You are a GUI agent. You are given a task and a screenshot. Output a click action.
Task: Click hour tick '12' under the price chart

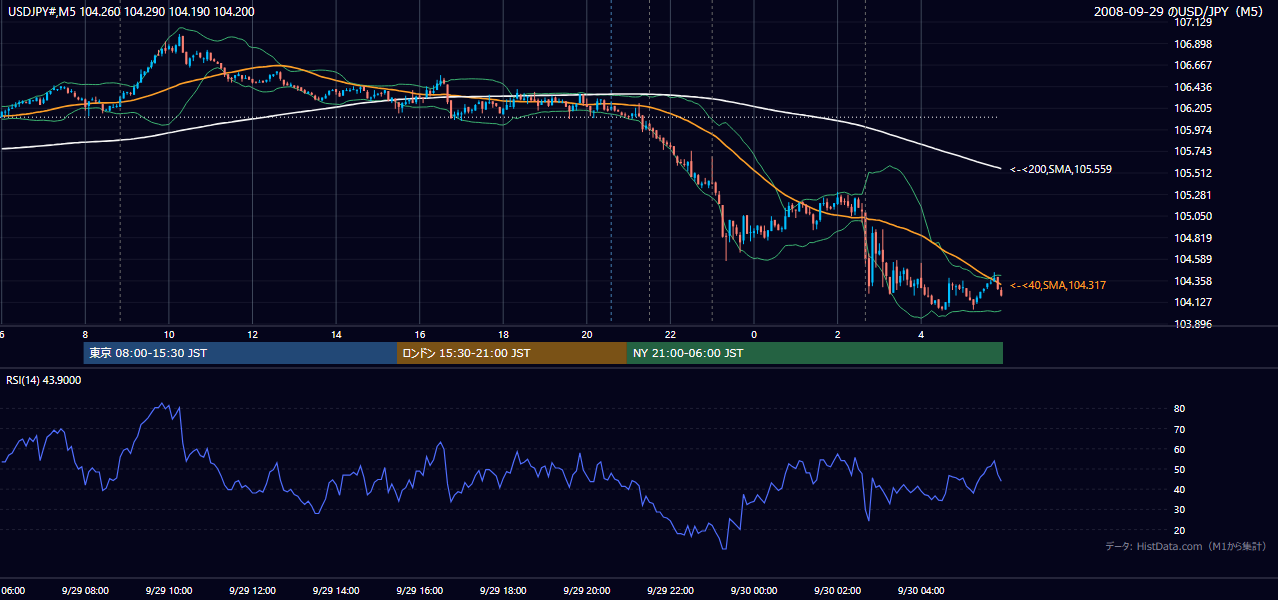tap(252, 334)
